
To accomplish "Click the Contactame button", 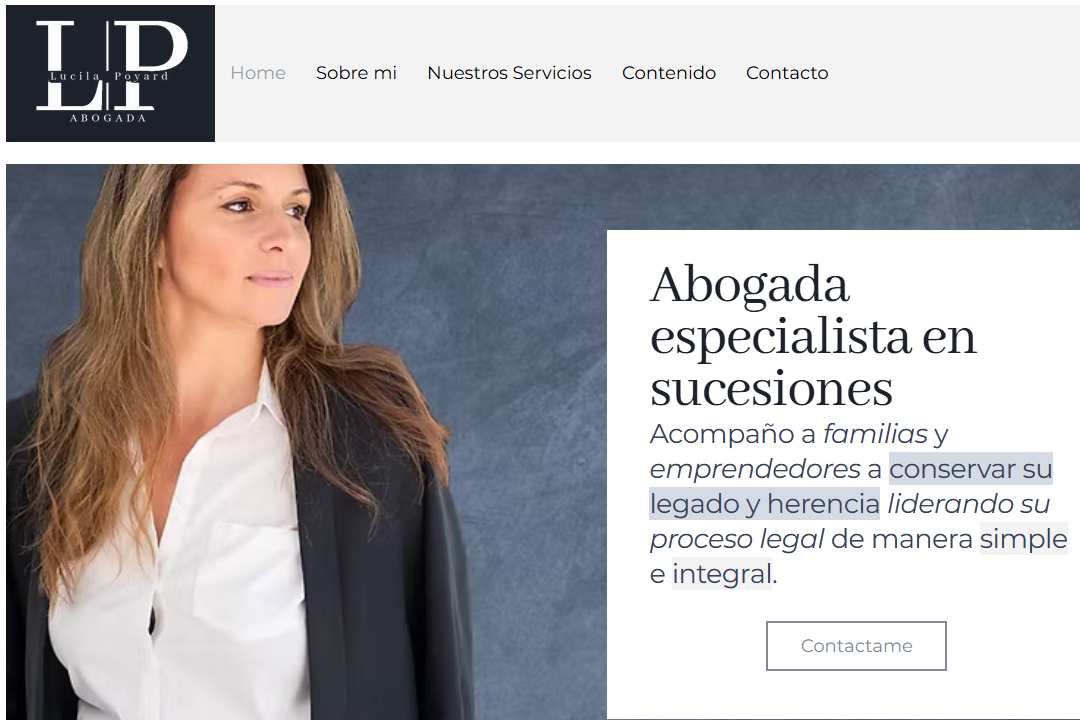I will [x=856, y=646].
